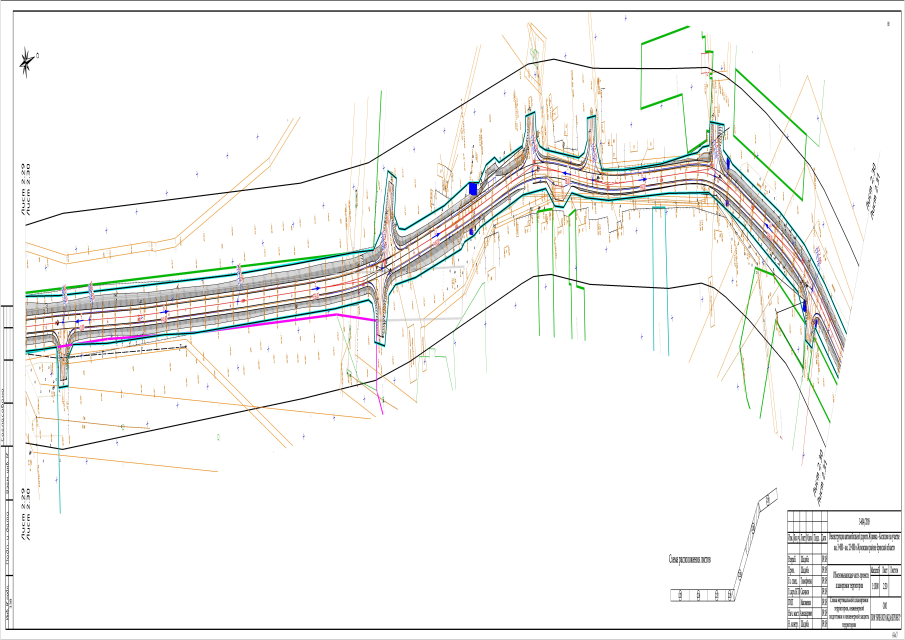
Task: Click the north arrow compass symbol
Action: click(26, 63)
